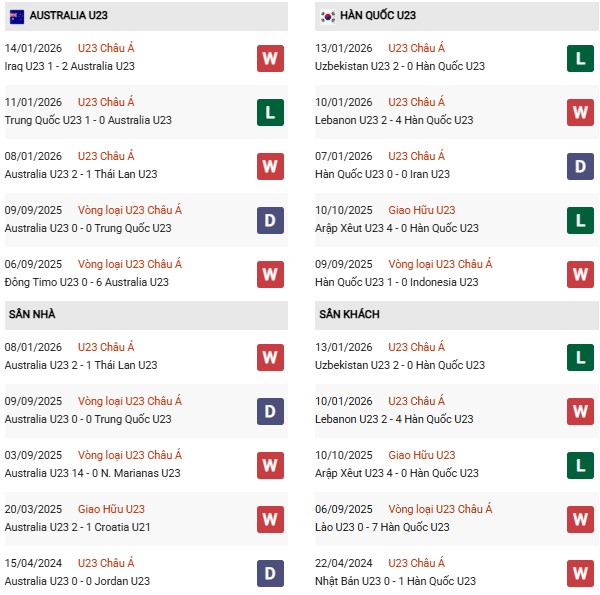Open the SÂN KHÁCH section header

pyautogui.click(x=351, y=315)
